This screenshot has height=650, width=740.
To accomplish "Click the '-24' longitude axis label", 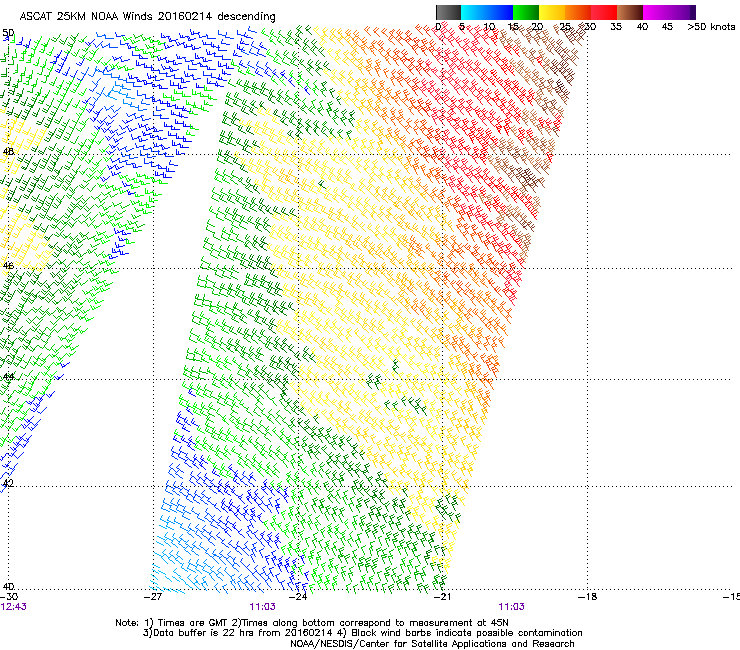I will click(298, 597).
